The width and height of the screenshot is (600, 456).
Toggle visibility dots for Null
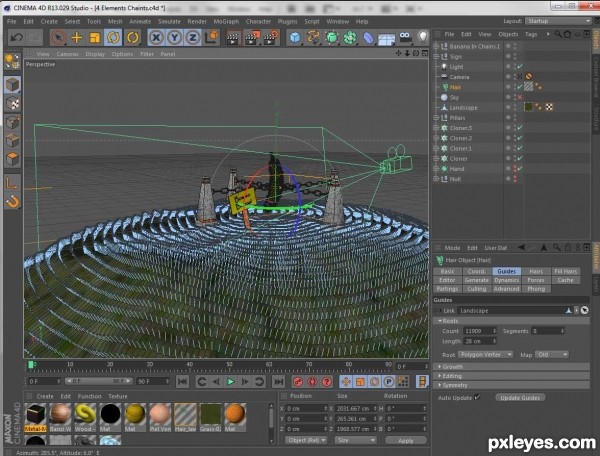(515, 179)
